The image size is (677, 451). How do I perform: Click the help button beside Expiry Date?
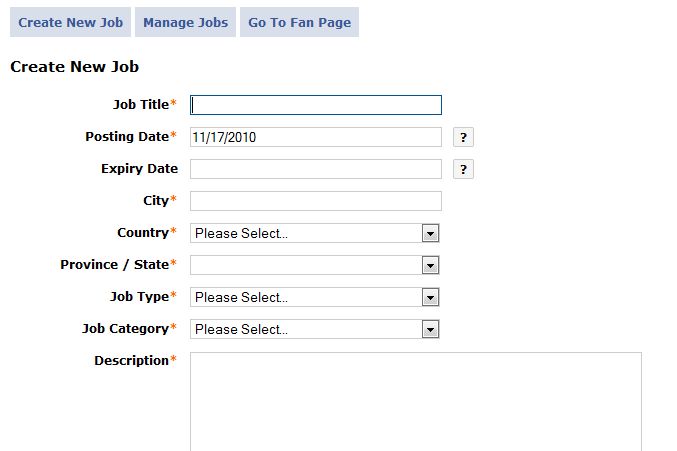[x=463, y=170]
